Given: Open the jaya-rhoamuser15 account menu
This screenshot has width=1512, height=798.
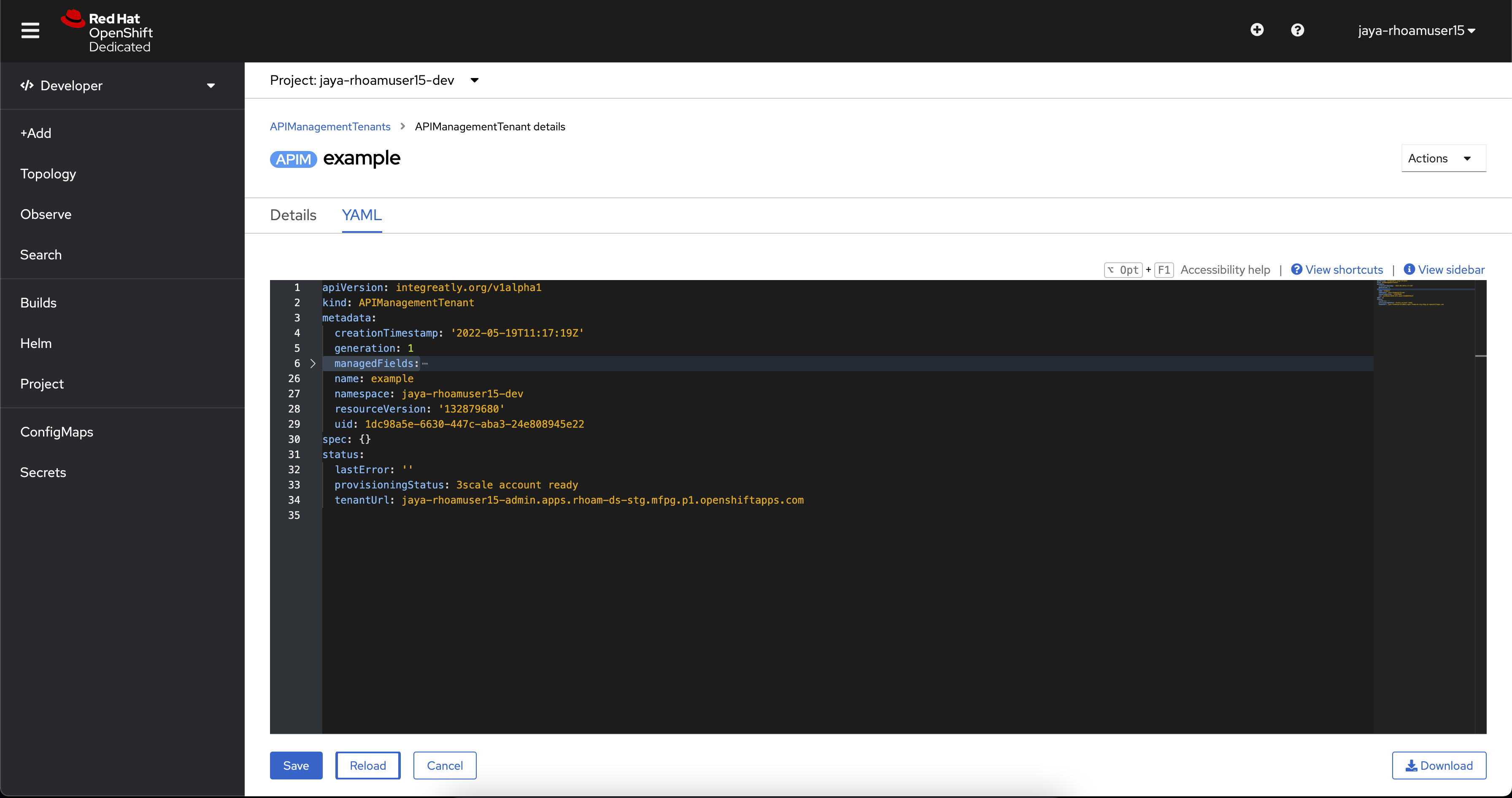Looking at the screenshot, I should [x=1416, y=30].
